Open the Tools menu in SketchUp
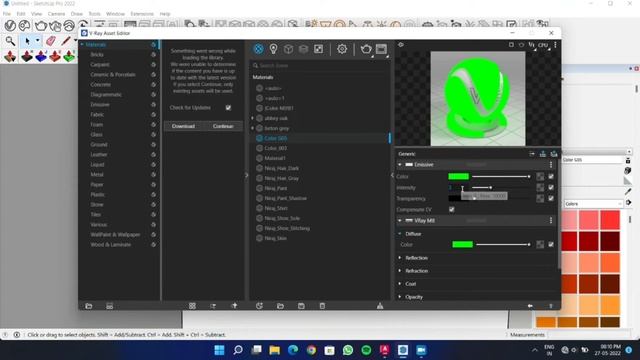Image resolution: width=640 pixels, height=360 pixels. 94,14
